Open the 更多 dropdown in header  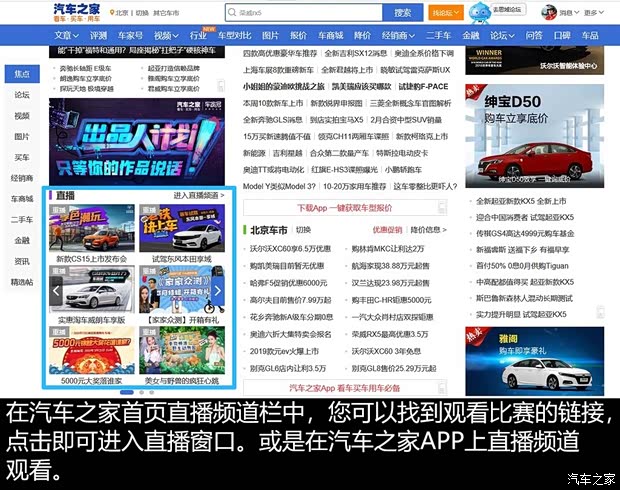[594, 13]
